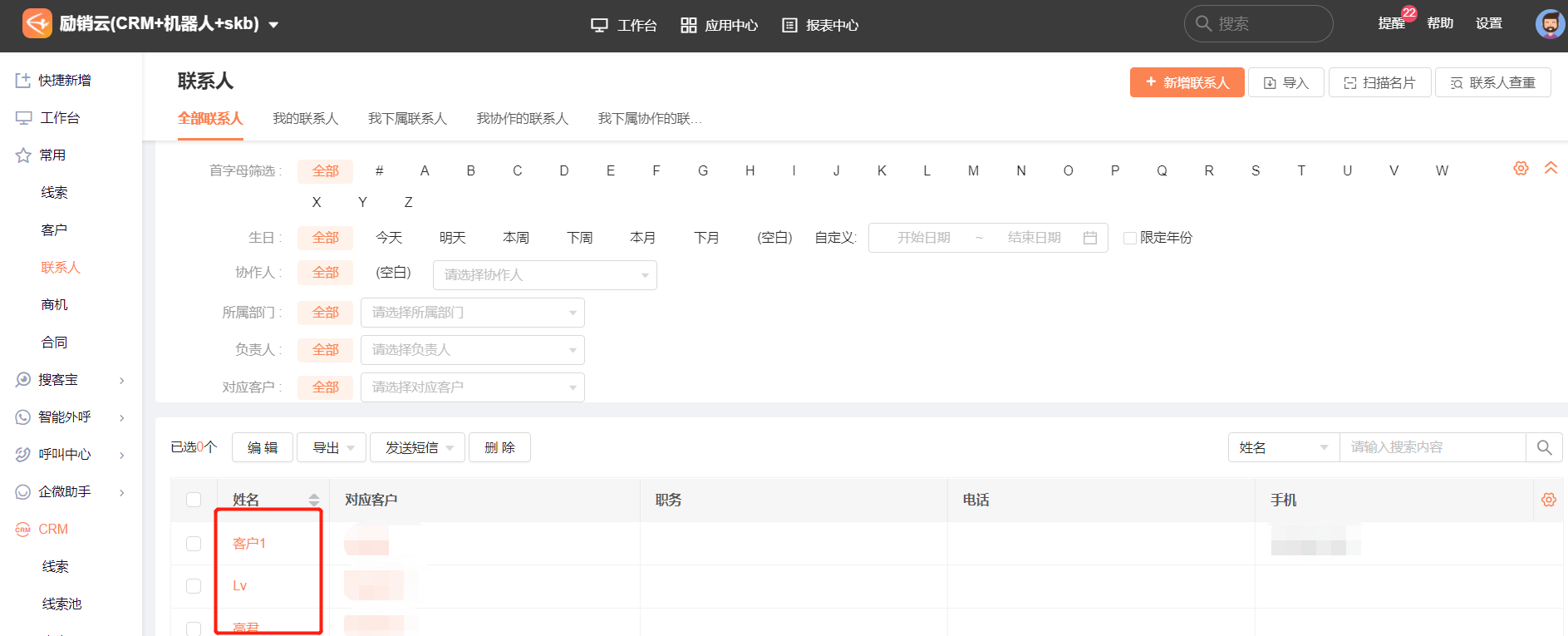This screenshot has height=636, width=1568.
Task: Click the calendar icon in date range
Action: point(1090,238)
